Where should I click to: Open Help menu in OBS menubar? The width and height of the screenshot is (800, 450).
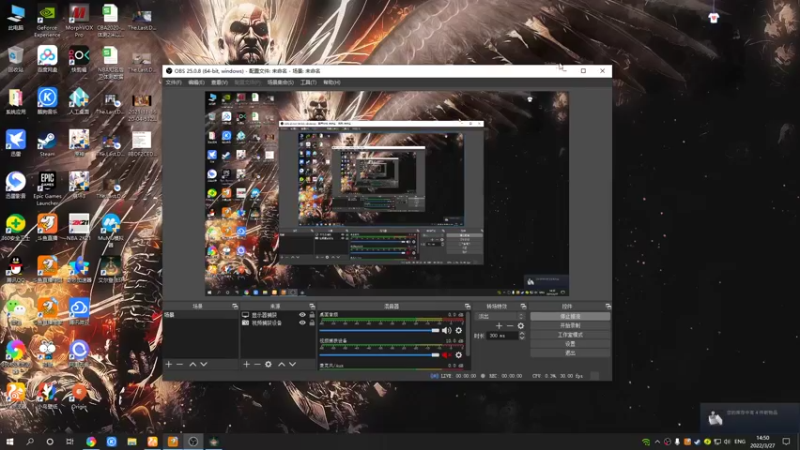click(x=331, y=83)
